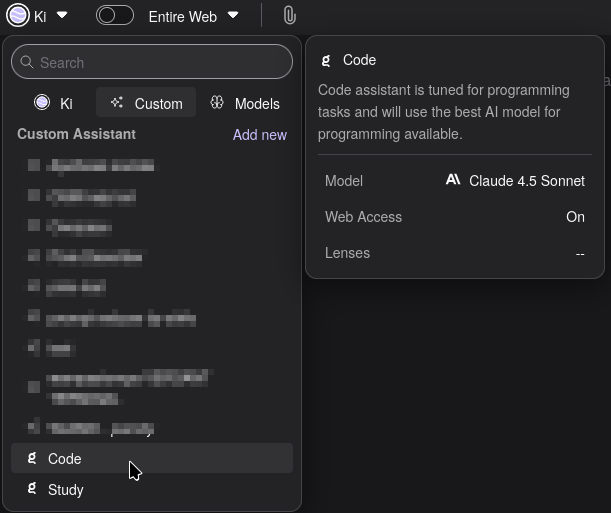Click the Add new link
The width and height of the screenshot is (611, 513).
click(x=259, y=135)
